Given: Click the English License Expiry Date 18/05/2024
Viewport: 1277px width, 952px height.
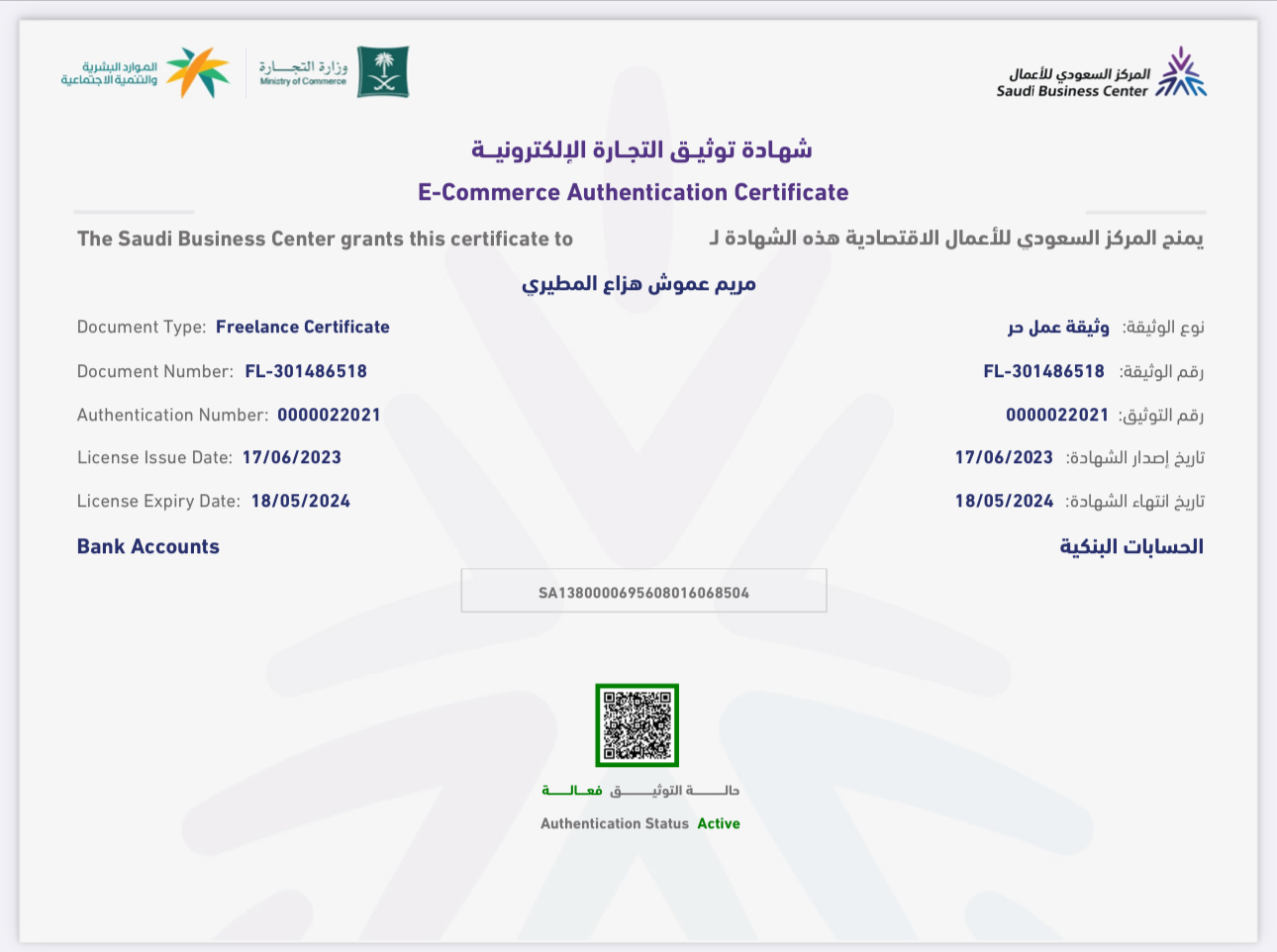Looking at the screenshot, I should (301, 501).
